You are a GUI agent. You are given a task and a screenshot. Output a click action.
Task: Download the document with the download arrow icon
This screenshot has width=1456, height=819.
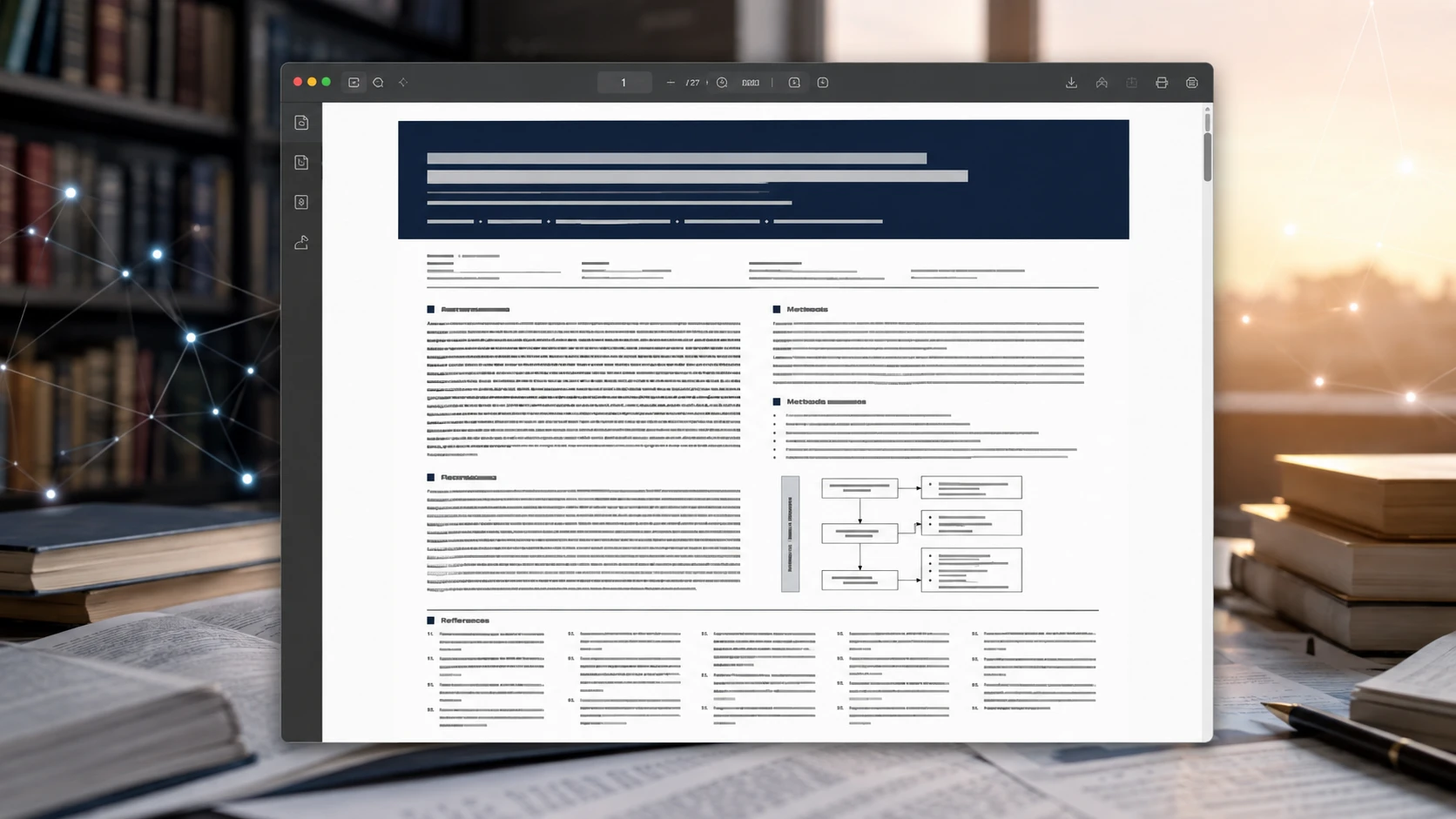tap(1071, 83)
